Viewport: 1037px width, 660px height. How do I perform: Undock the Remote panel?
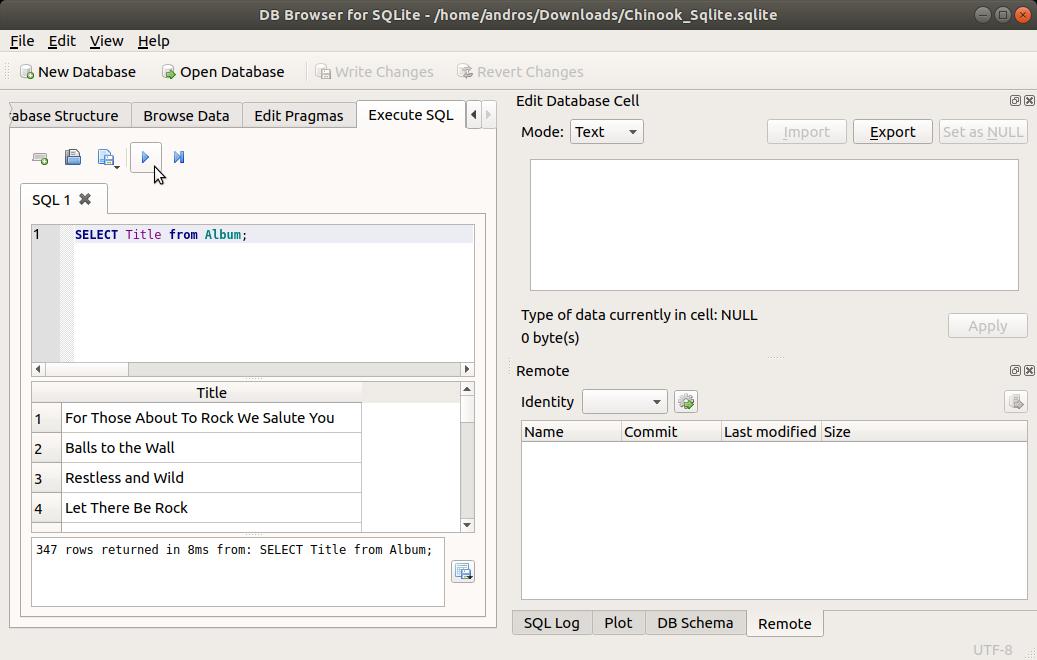click(1015, 370)
